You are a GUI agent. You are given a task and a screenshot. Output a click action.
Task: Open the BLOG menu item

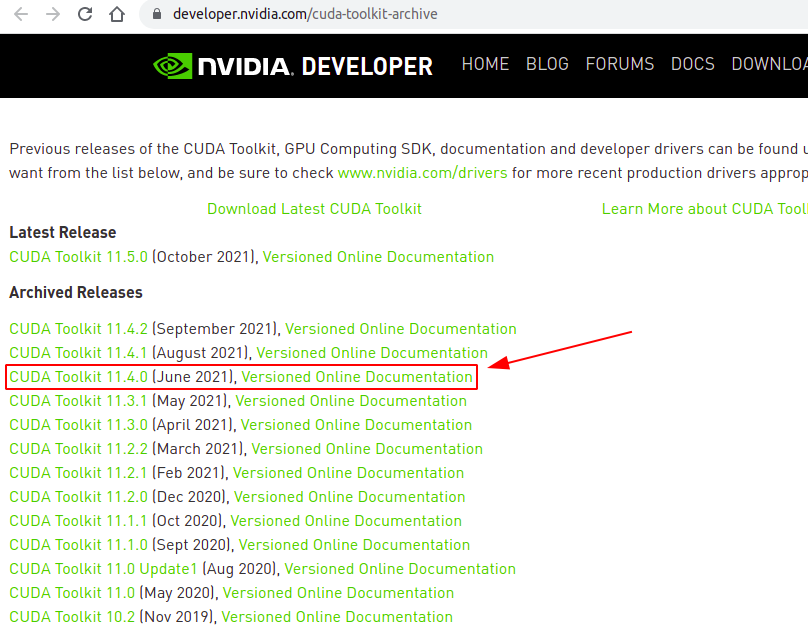[x=547, y=64]
